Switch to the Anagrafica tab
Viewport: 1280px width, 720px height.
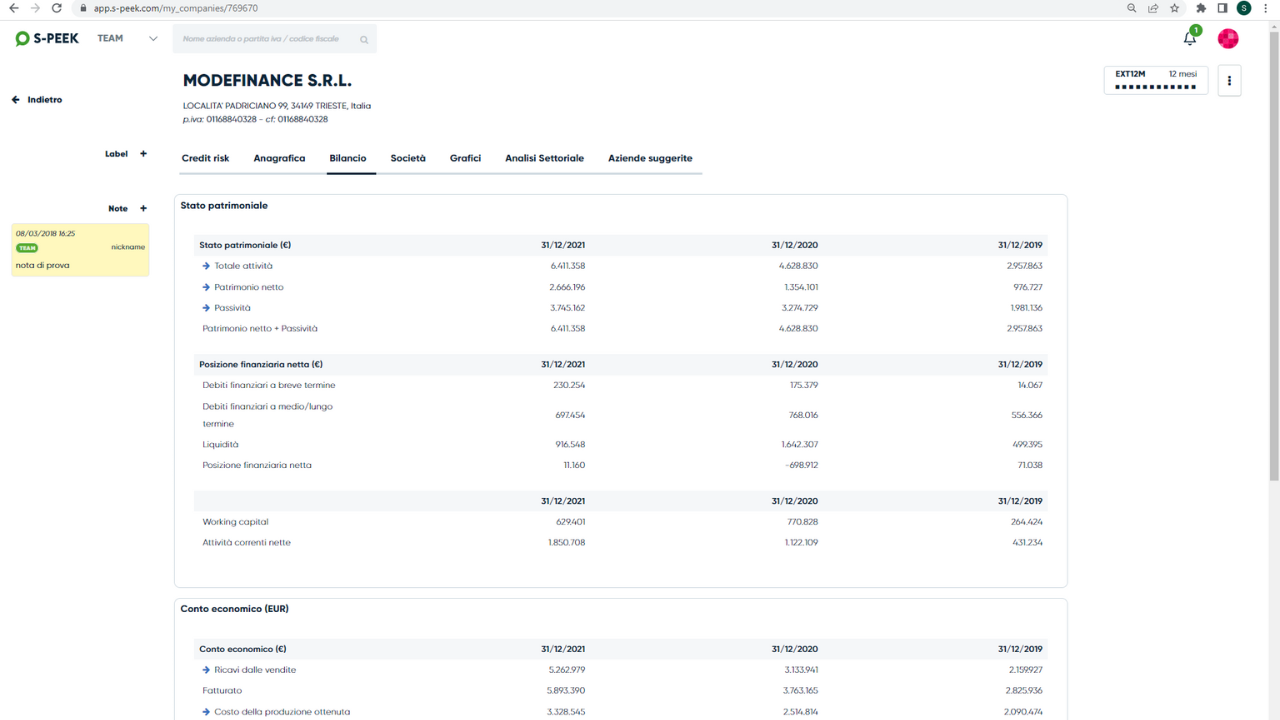(279, 158)
